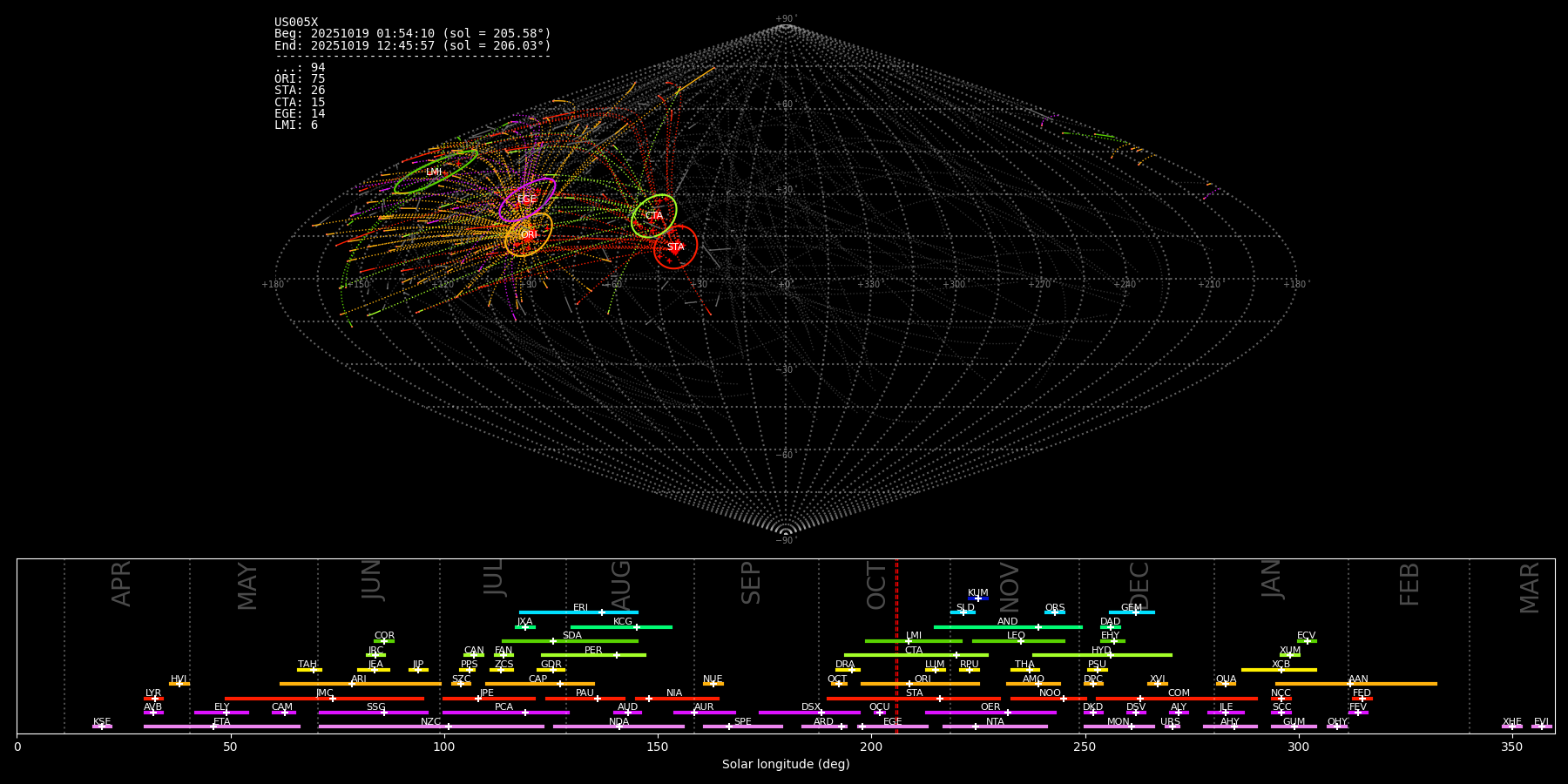Image resolution: width=1568 pixels, height=784 pixels.
Task: Select the COM shower bar in timeline
Action: pyautogui.click(x=1178, y=699)
